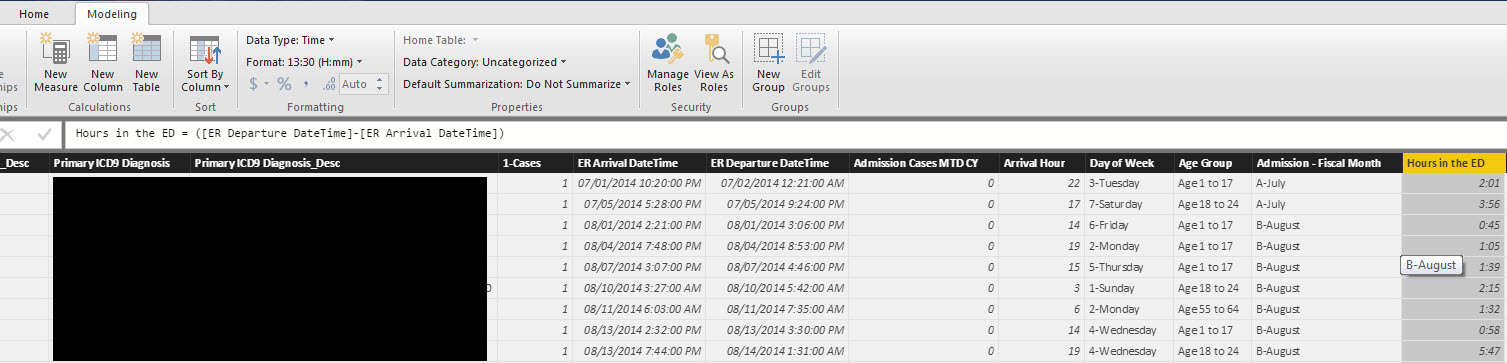Click day of week cell 6-Friday
Screen dimensions: 1507x363
pyautogui.click(x=1130, y=225)
